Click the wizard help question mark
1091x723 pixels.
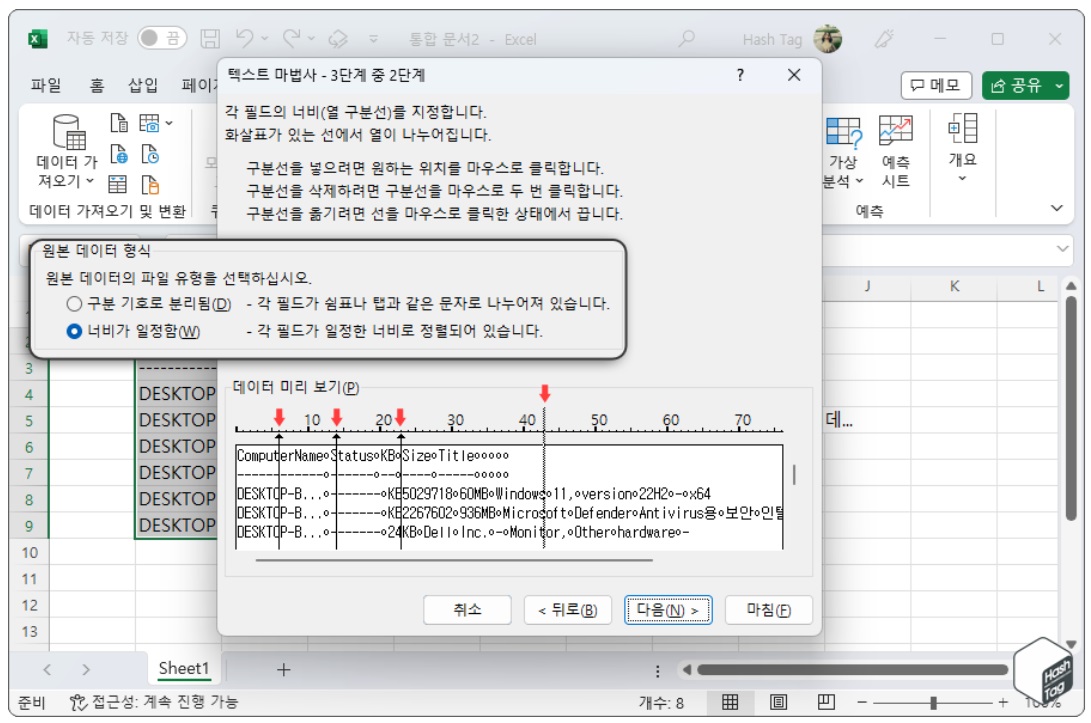tap(740, 74)
